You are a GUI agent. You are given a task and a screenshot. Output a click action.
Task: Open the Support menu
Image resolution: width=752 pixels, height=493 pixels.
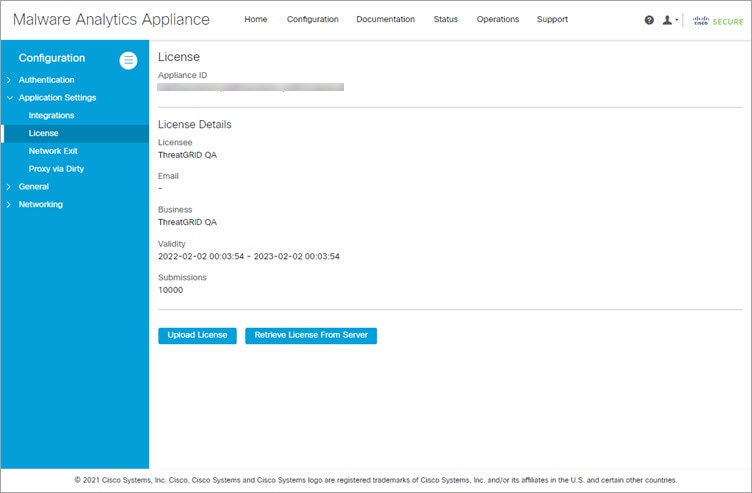coord(552,19)
